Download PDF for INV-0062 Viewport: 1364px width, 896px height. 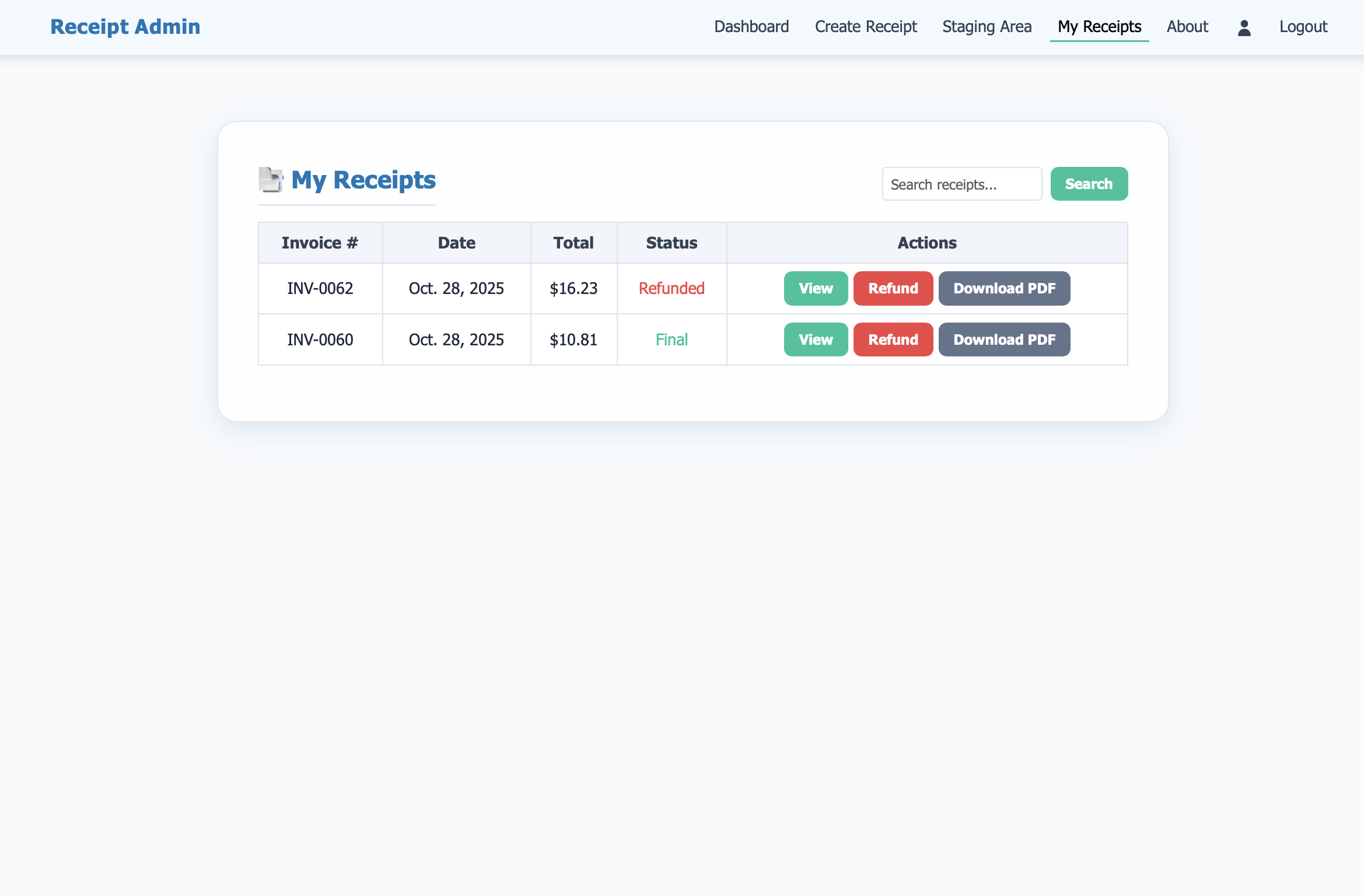pyautogui.click(x=1003, y=288)
